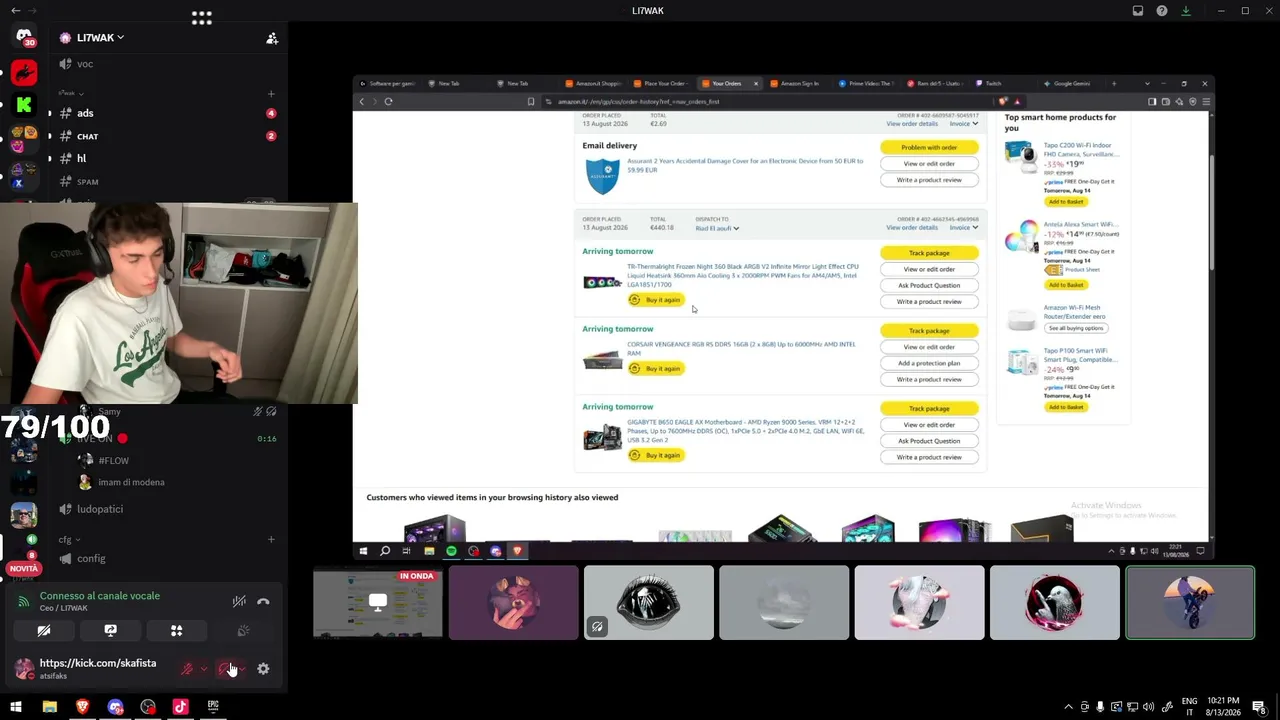The height and width of the screenshot is (720, 1280).
Task: Go back with Discord's back arrow
Action: (x=15, y=11)
